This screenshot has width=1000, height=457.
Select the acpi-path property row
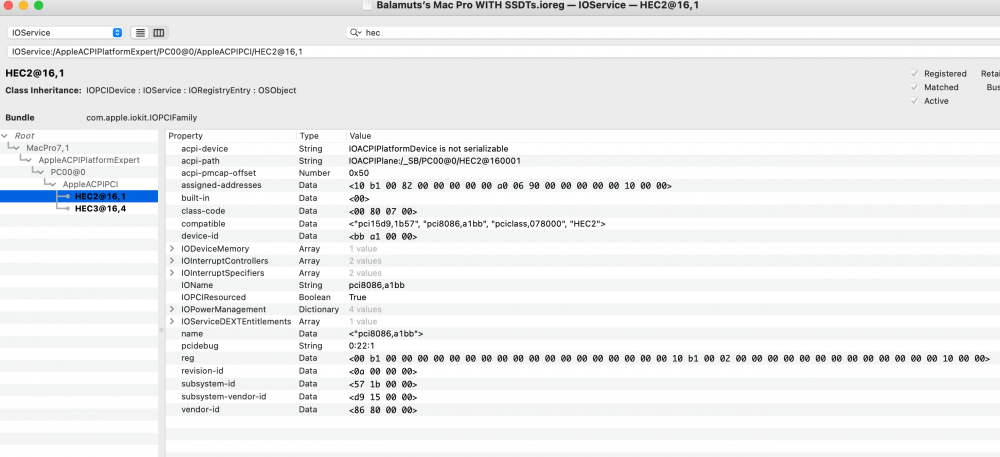pos(583,161)
